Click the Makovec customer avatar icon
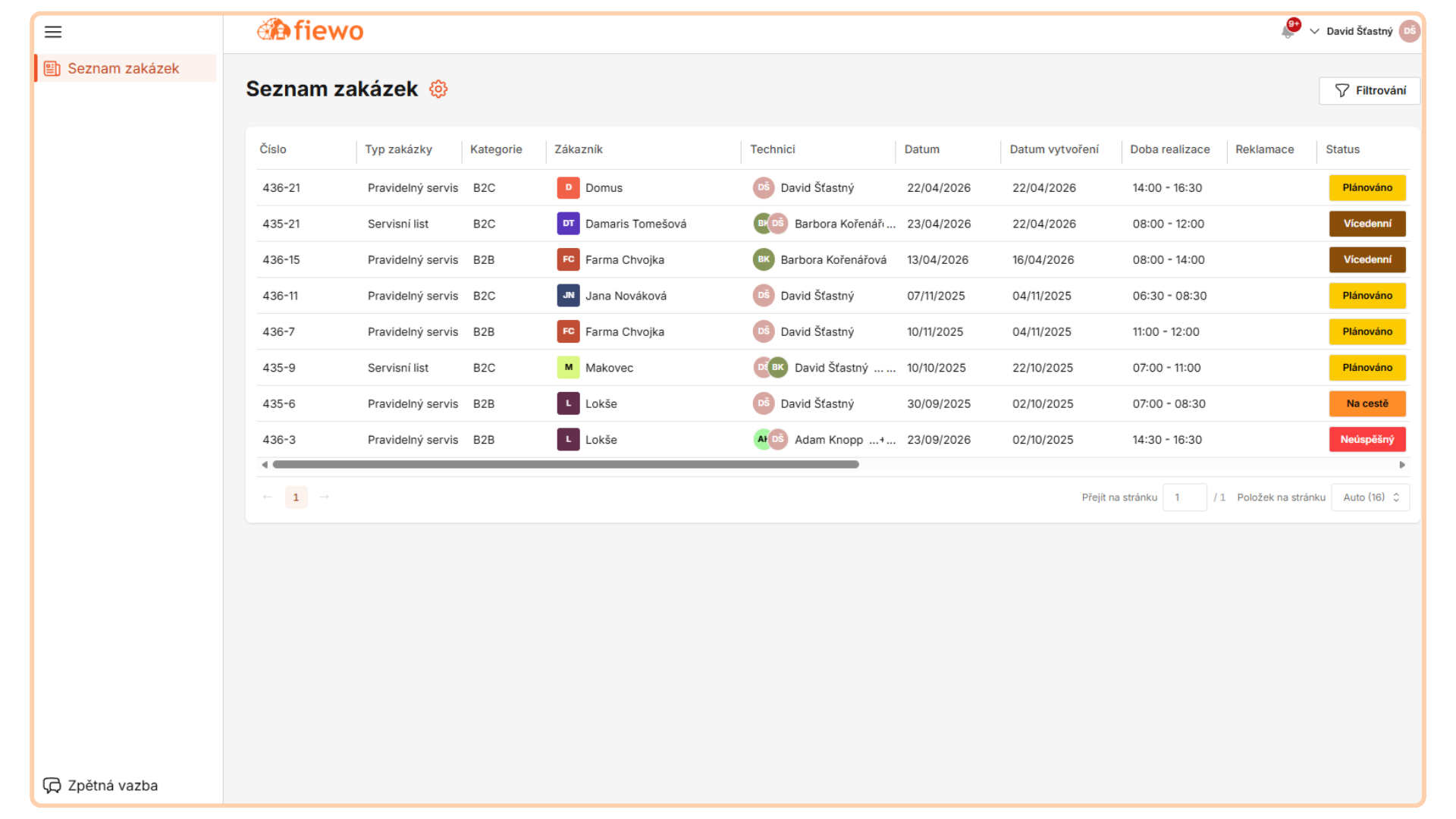Image resolution: width=1456 pixels, height=819 pixels. pyautogui.click(x=568, y=368)
